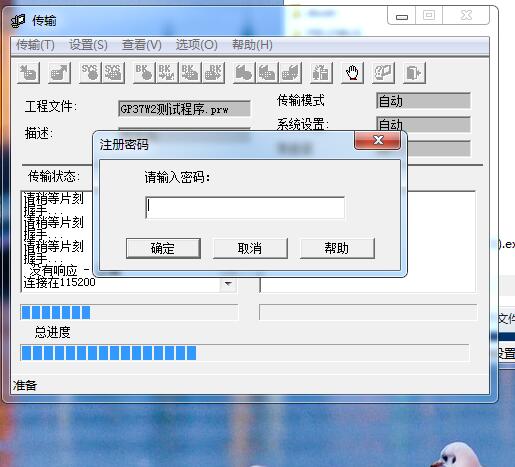Viewport: 515px width, 467px height.
Task: Click the second SYS toolbar icon
Action: coord(113,73)
